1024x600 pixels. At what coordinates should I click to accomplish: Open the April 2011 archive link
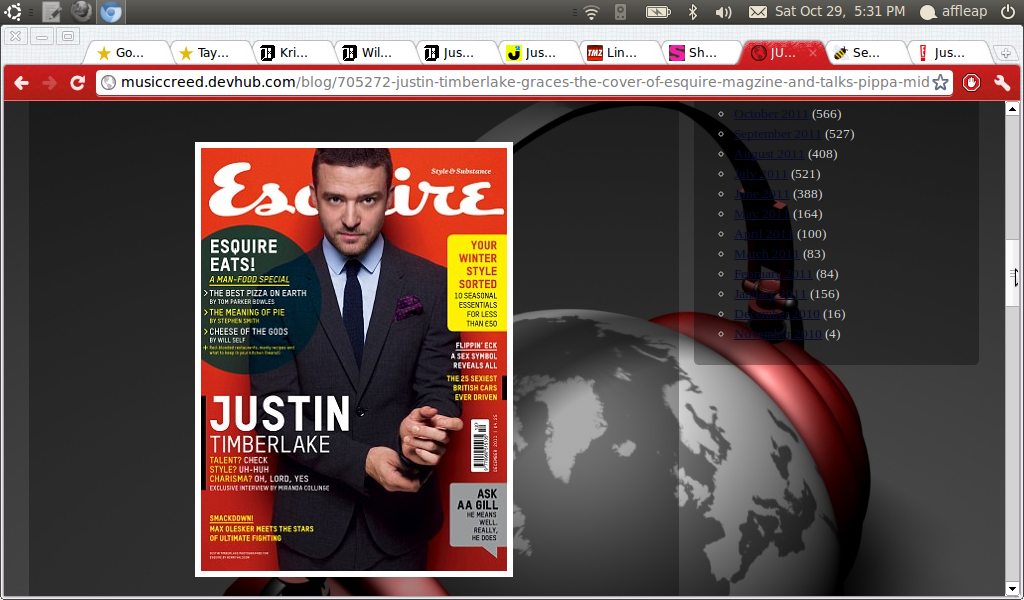point(763,234)
